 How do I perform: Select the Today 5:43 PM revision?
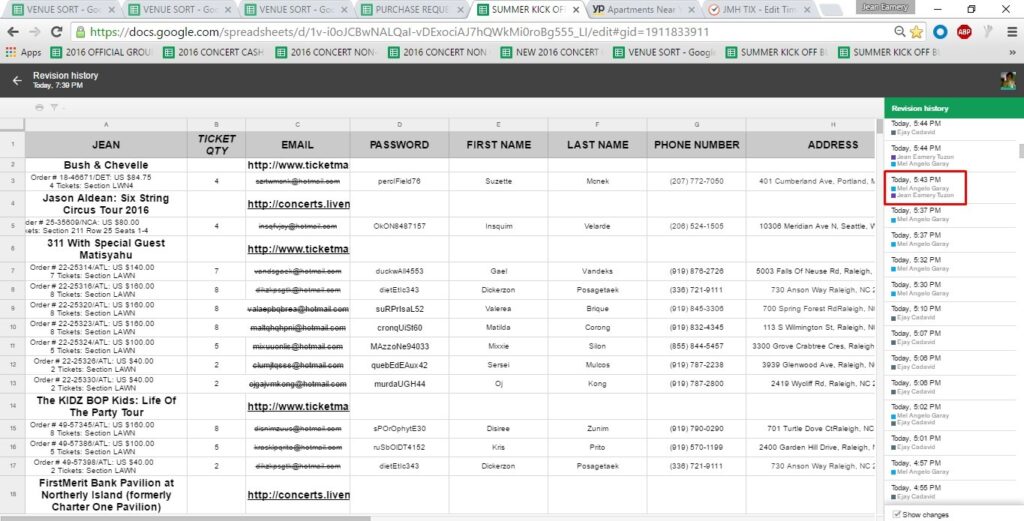click(x=926, y=187)
